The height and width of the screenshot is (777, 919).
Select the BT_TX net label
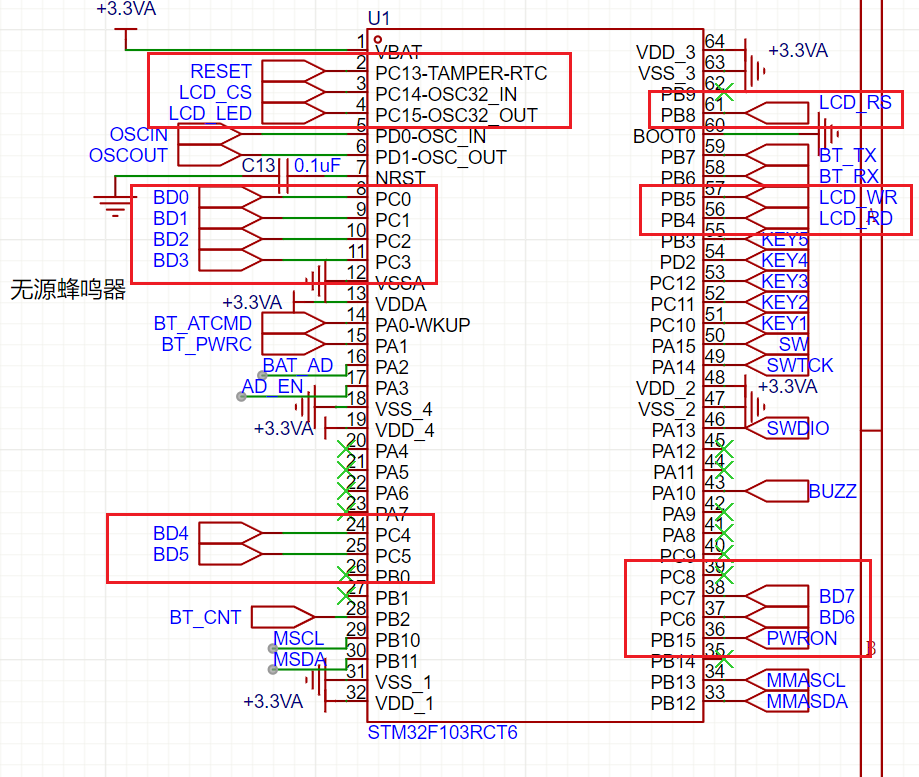coord(847,156)
